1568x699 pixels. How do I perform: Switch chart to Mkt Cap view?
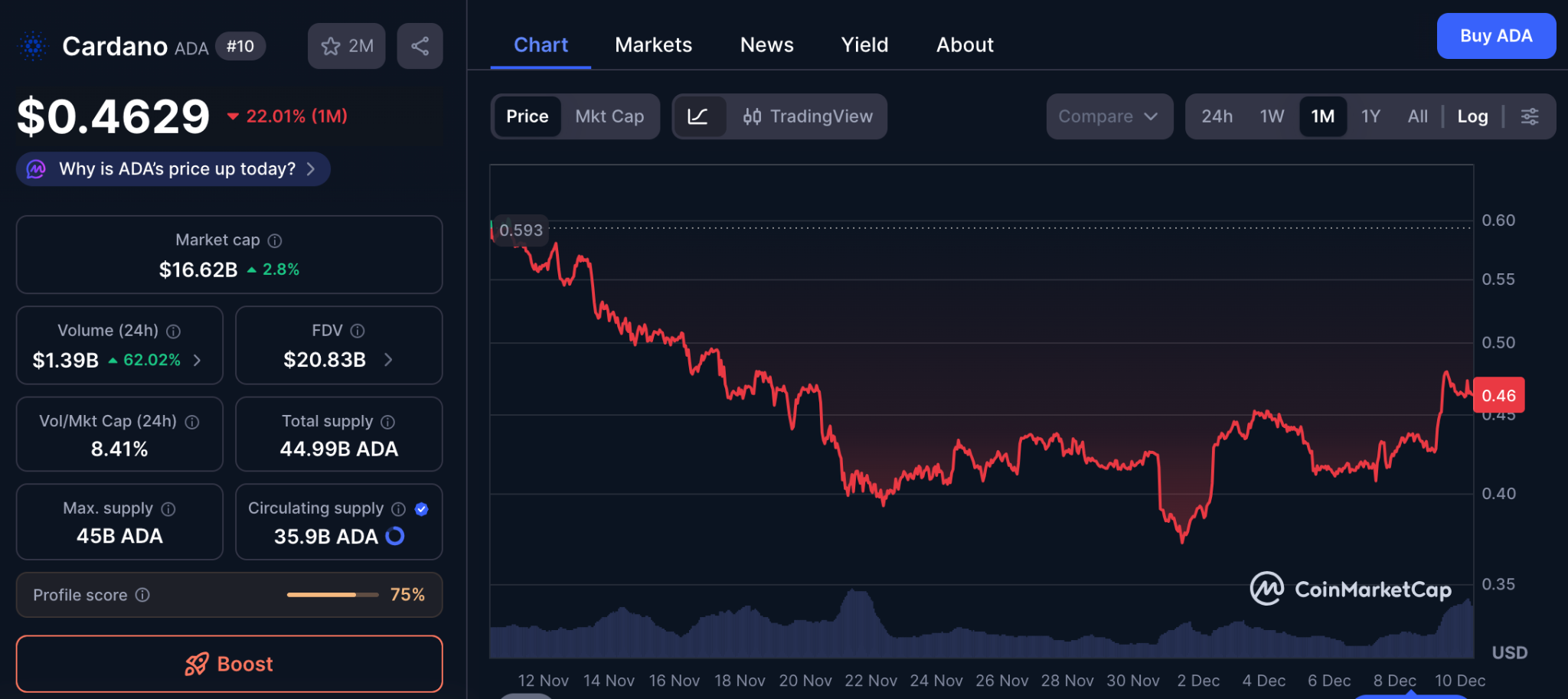[609, 116]
